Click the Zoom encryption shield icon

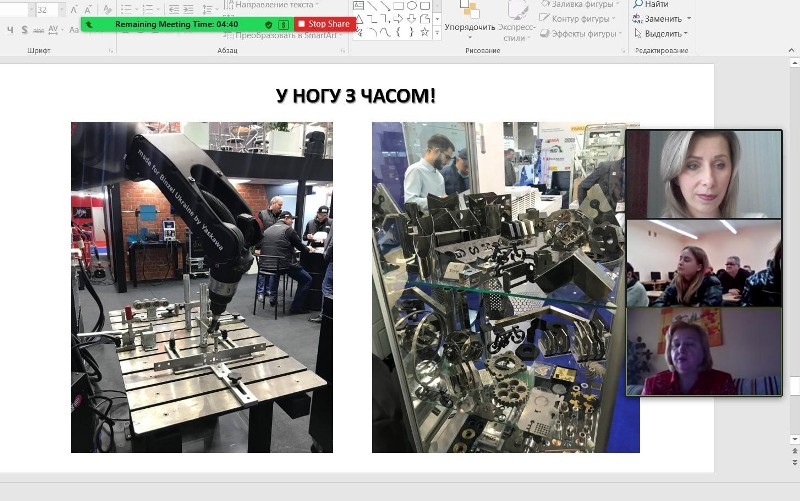pos(268,24)
